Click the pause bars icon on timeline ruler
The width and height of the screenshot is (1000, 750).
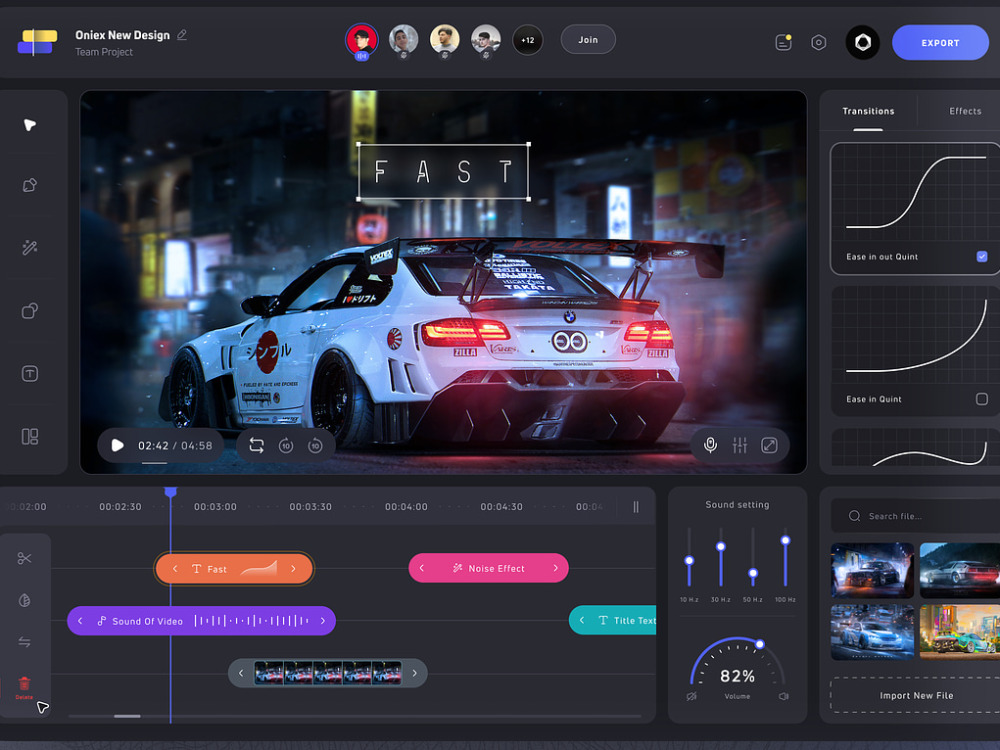tap(636, 506)
